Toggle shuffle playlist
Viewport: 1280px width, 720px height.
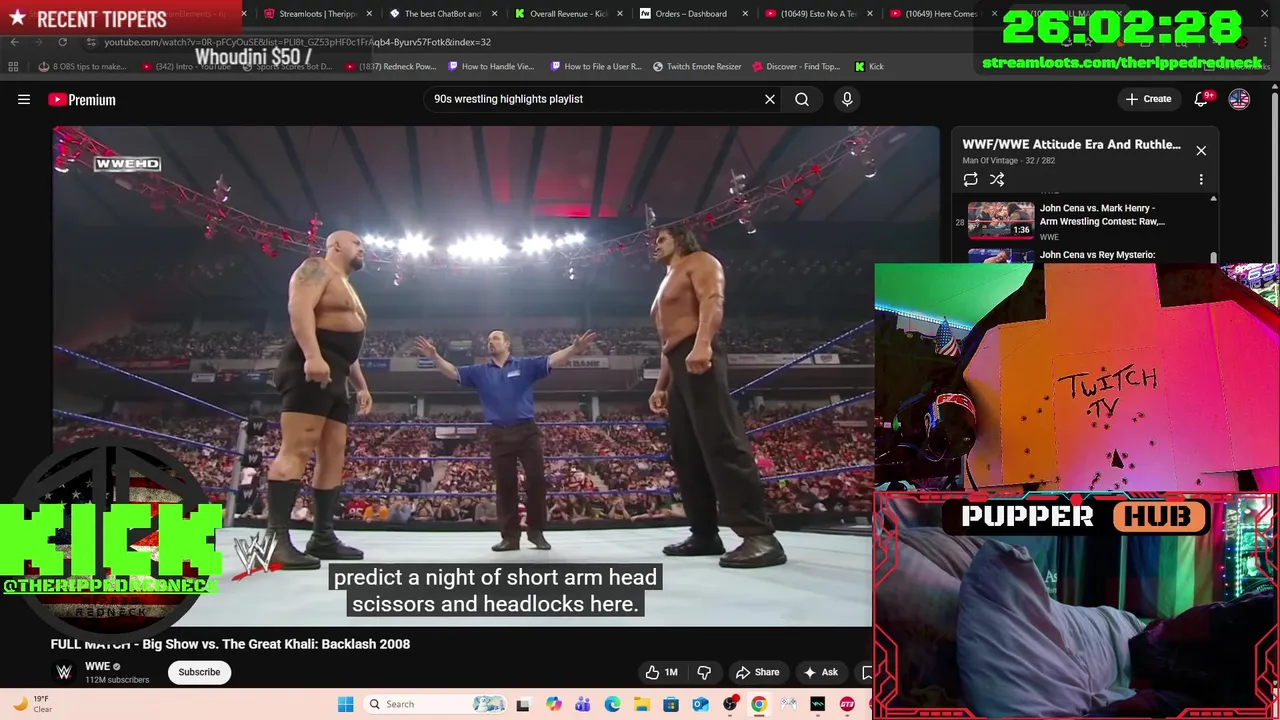coord(997,179)
